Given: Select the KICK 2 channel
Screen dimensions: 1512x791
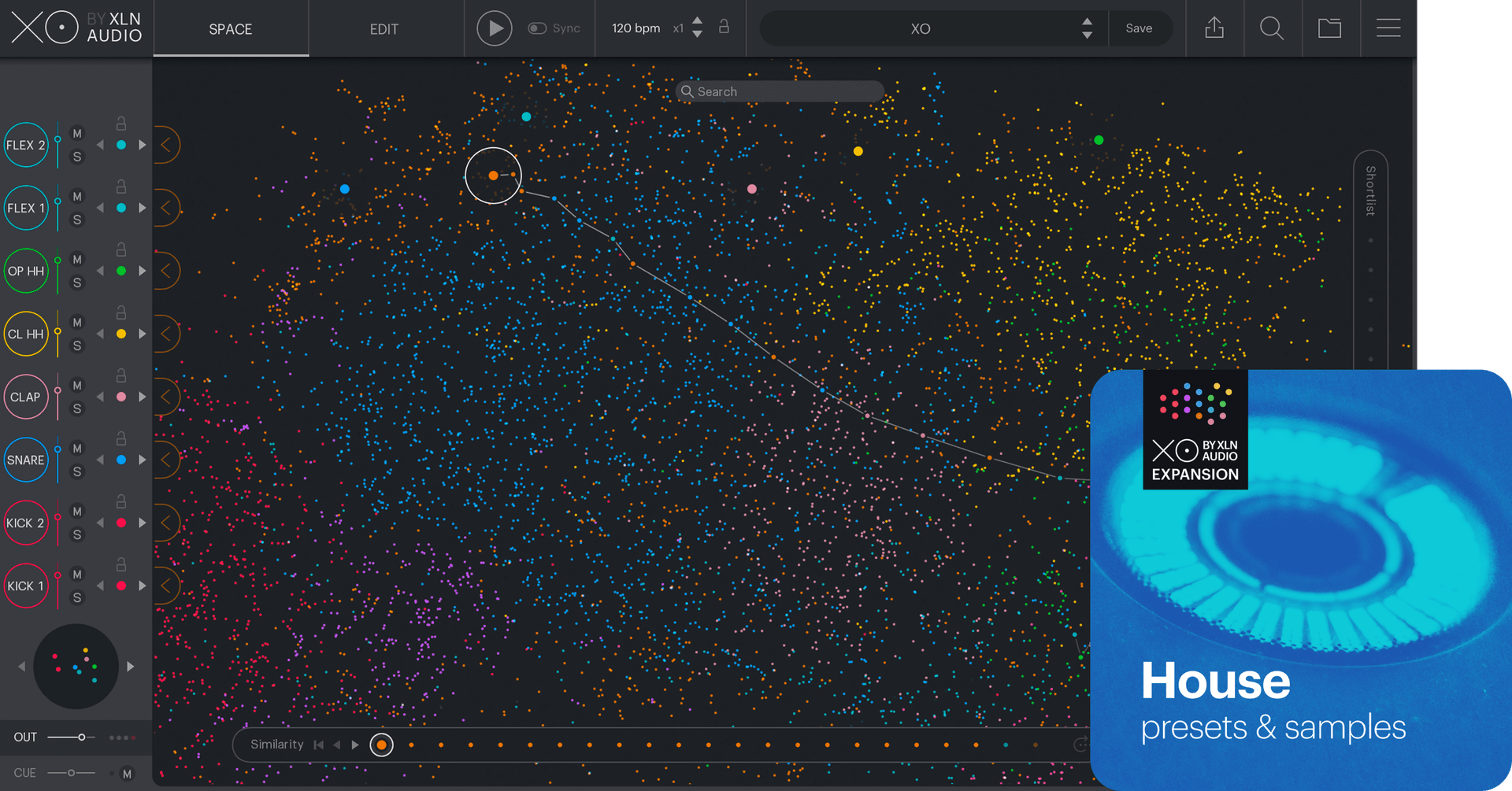Looking at the screenshot, I should 26,523.
